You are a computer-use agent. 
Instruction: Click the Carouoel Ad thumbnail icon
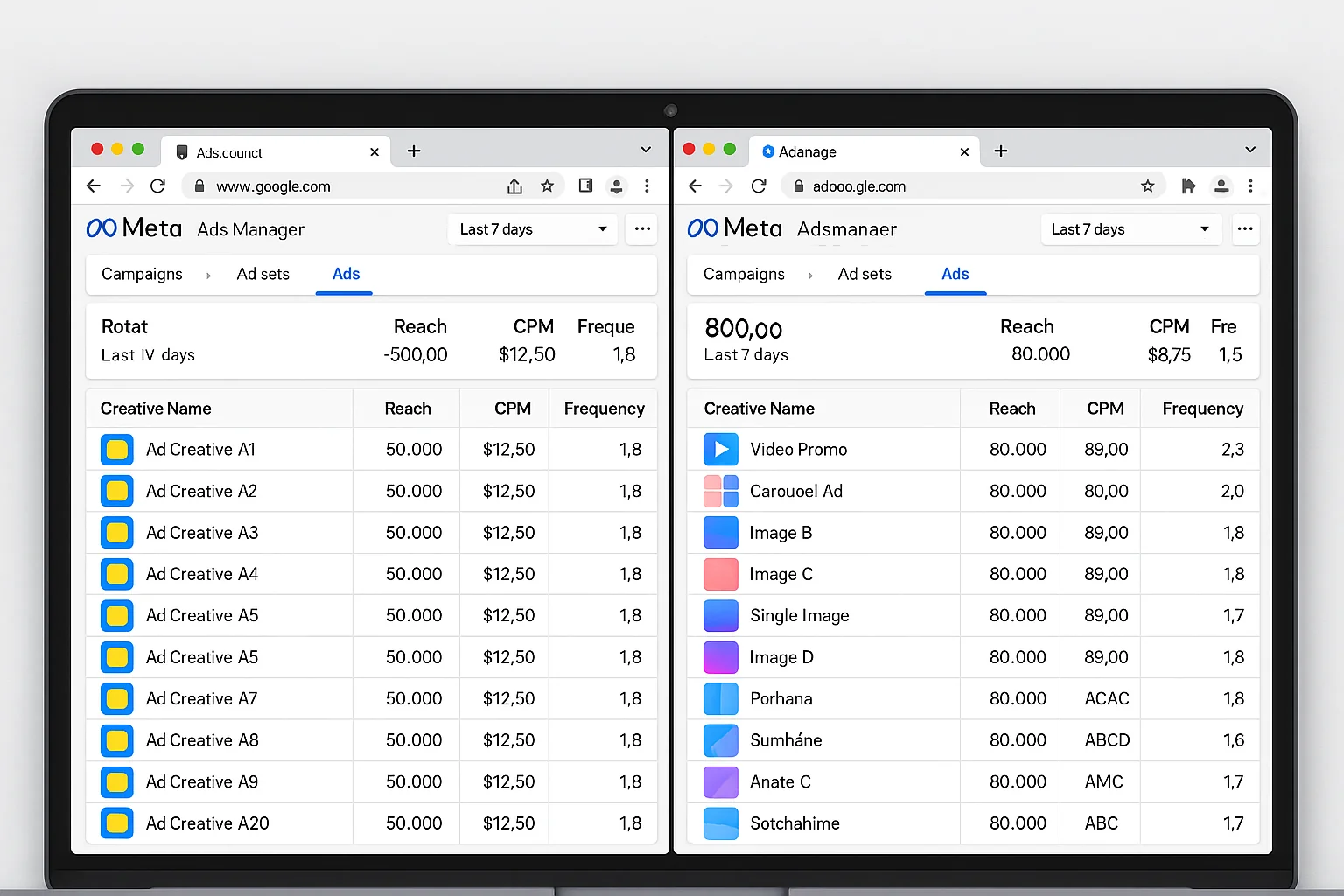[x=719, y=491]
